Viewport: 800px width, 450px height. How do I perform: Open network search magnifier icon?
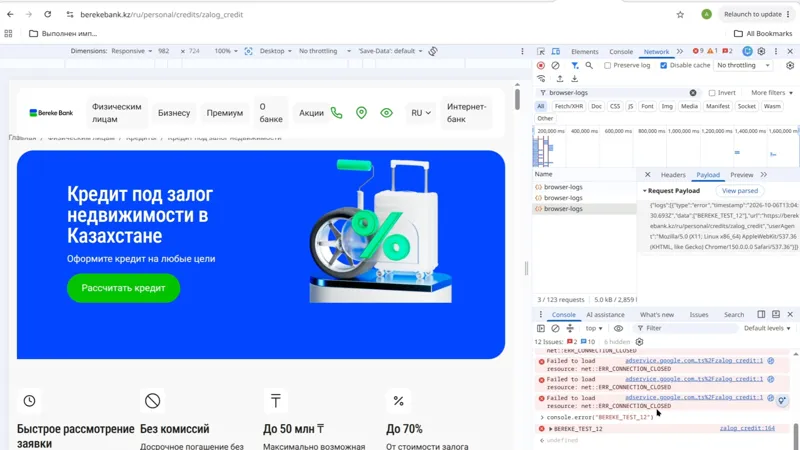[x=589, y=65]
